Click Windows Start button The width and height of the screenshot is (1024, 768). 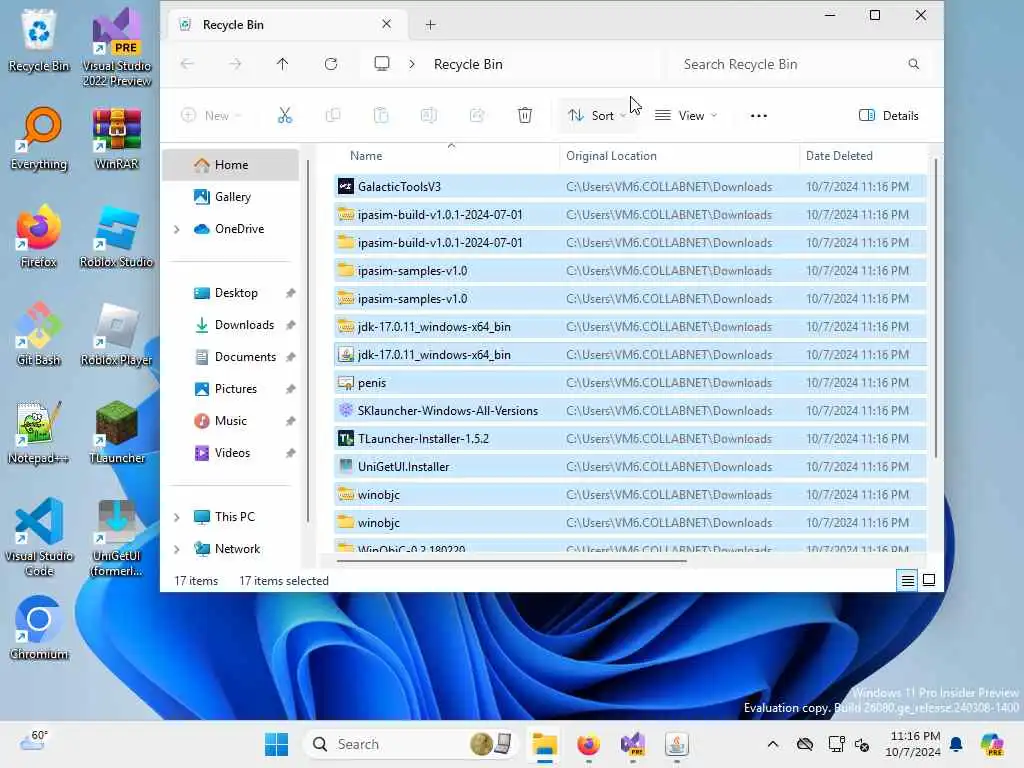click(276, 744)
